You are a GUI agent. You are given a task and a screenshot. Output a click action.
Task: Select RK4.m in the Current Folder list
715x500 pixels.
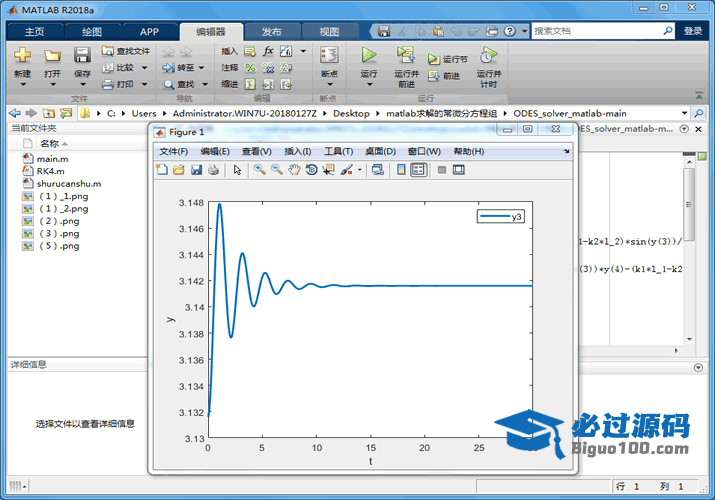point(51,171)
